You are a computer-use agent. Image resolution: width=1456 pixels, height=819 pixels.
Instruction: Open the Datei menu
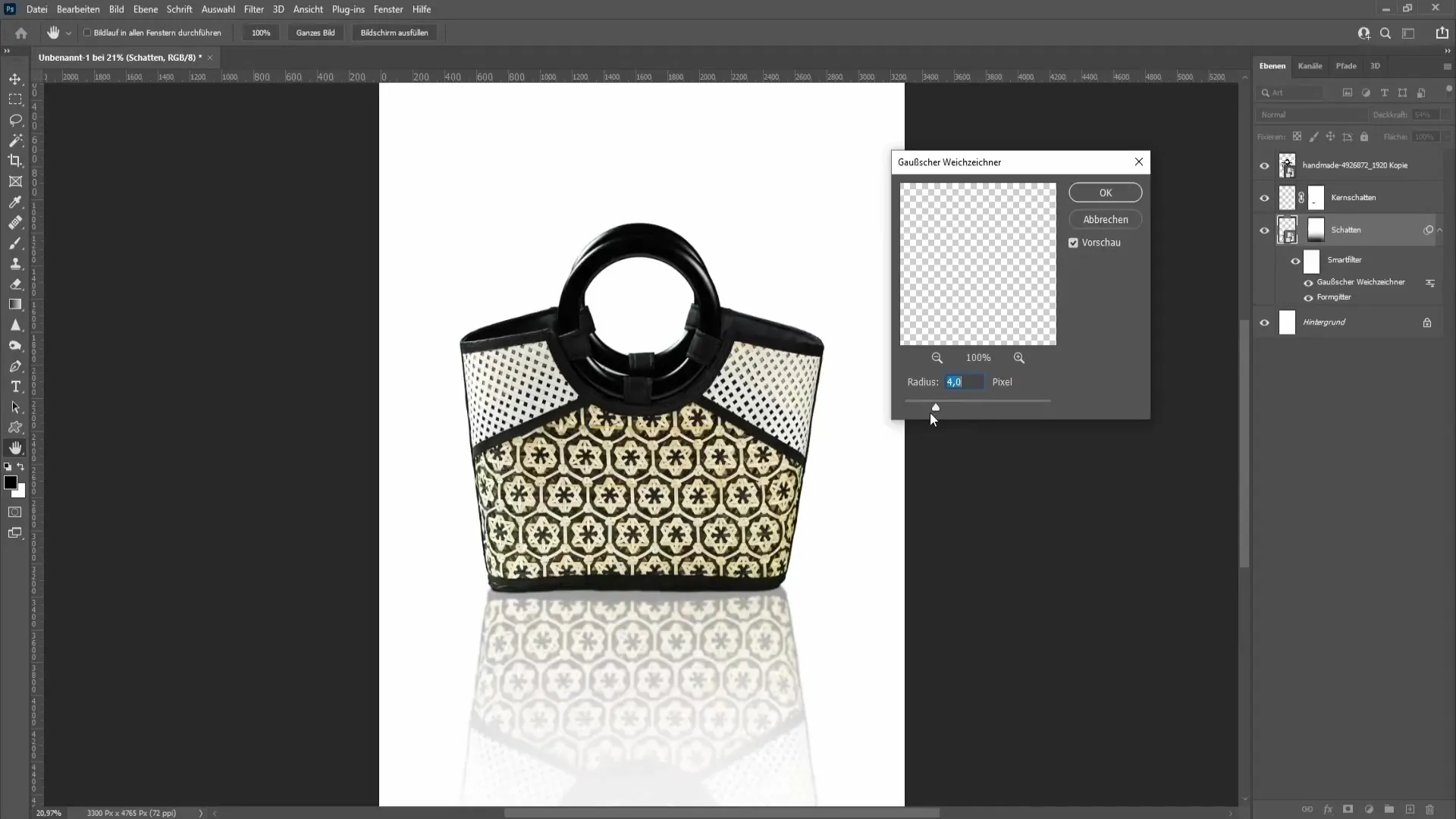pyautogui.click(x=36, y=9)
